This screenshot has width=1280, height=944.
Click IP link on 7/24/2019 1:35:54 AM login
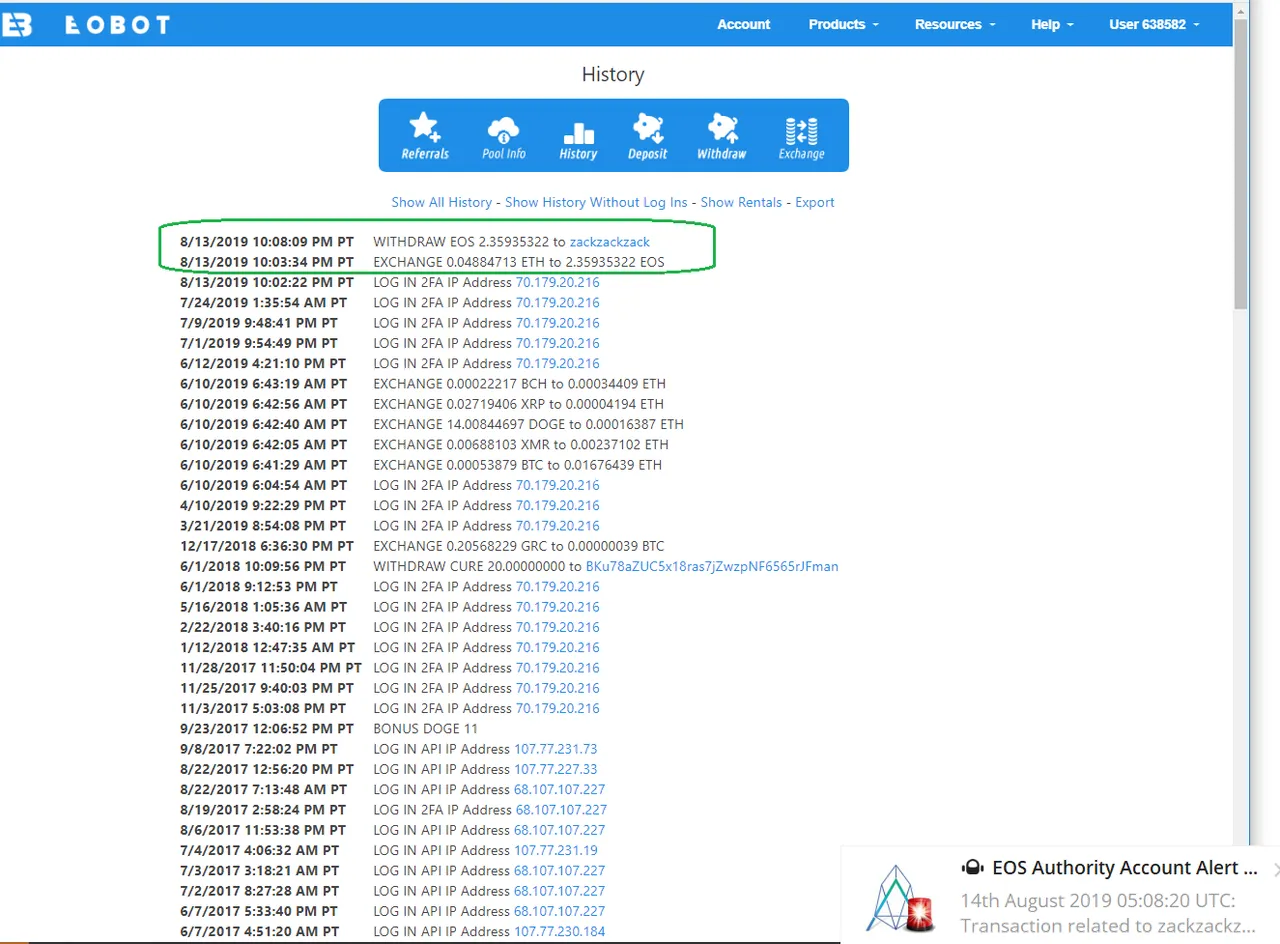(x=558, y=302)
